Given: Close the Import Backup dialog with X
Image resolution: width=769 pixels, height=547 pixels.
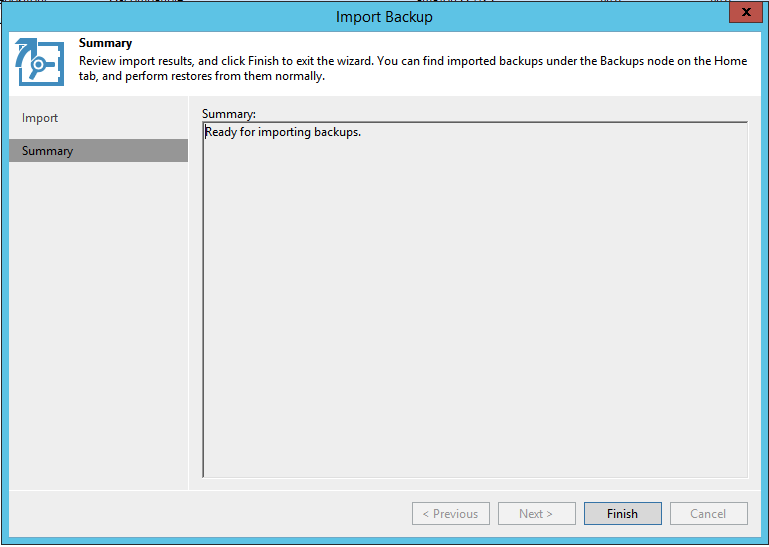Looking at the screenshot, I should 745,12.
